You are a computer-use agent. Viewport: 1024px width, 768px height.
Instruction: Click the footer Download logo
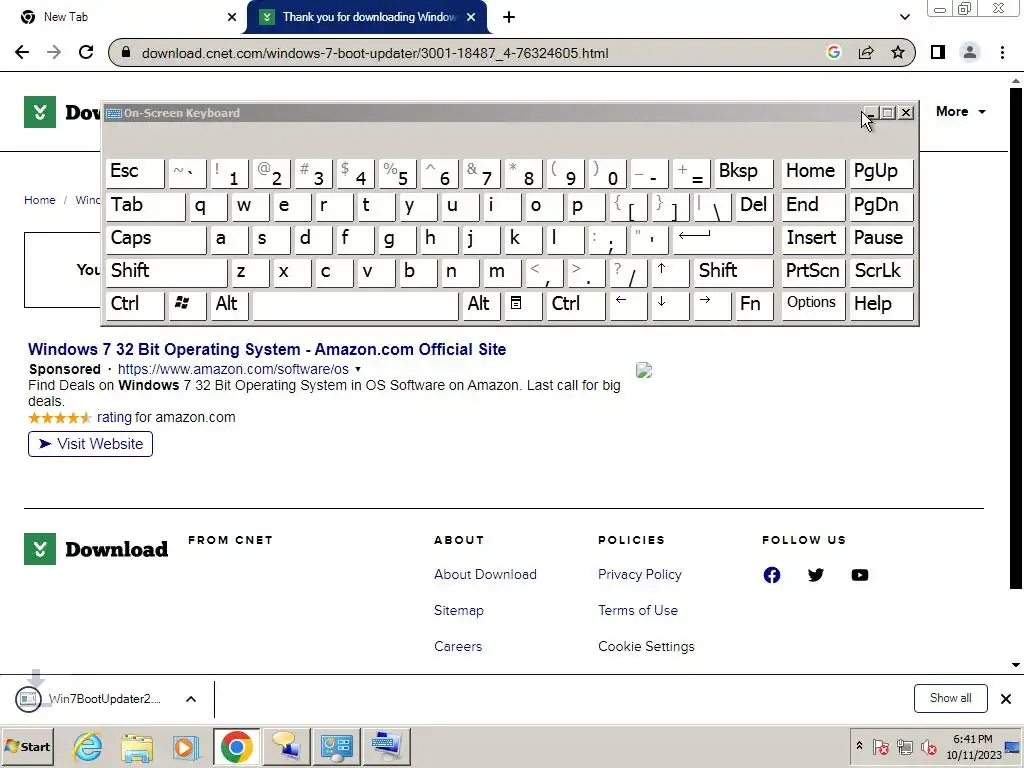[96, 549]
